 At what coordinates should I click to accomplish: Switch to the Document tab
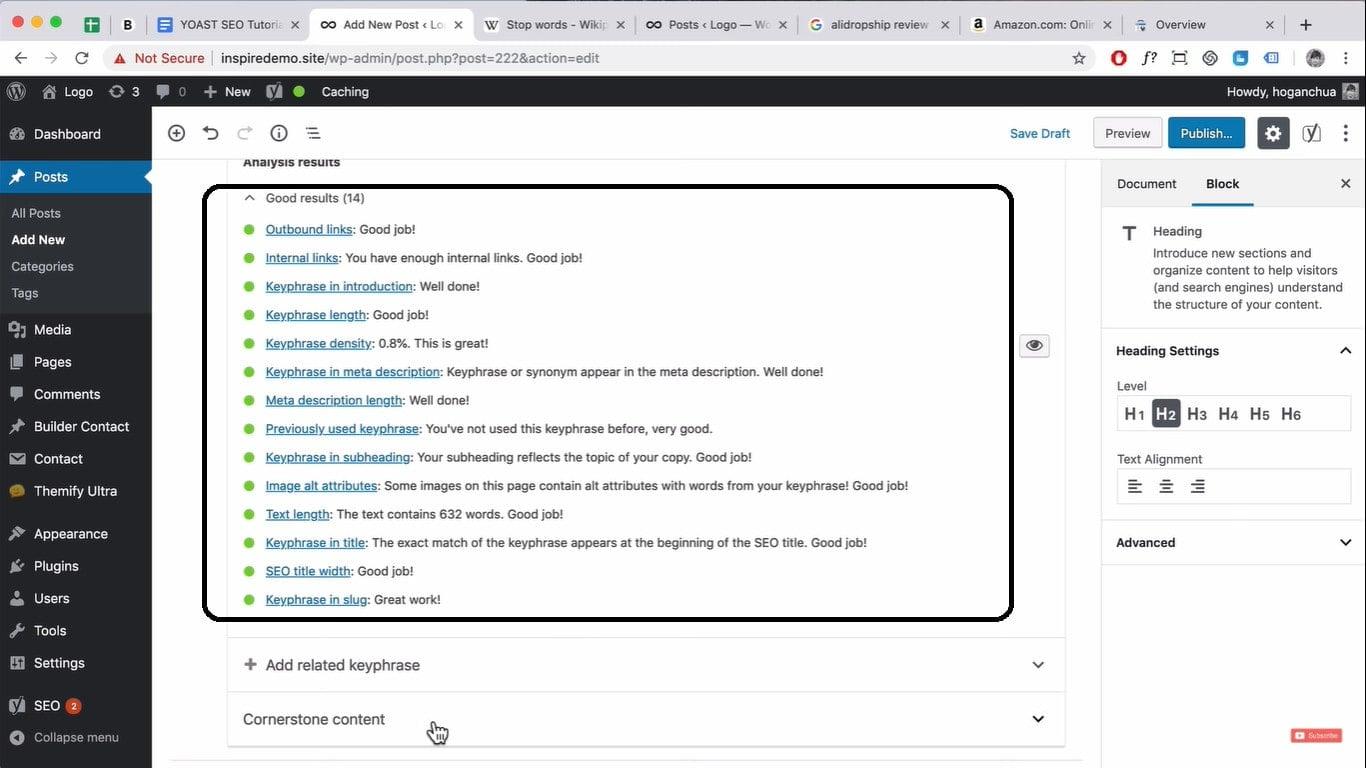pos(1146,183)
